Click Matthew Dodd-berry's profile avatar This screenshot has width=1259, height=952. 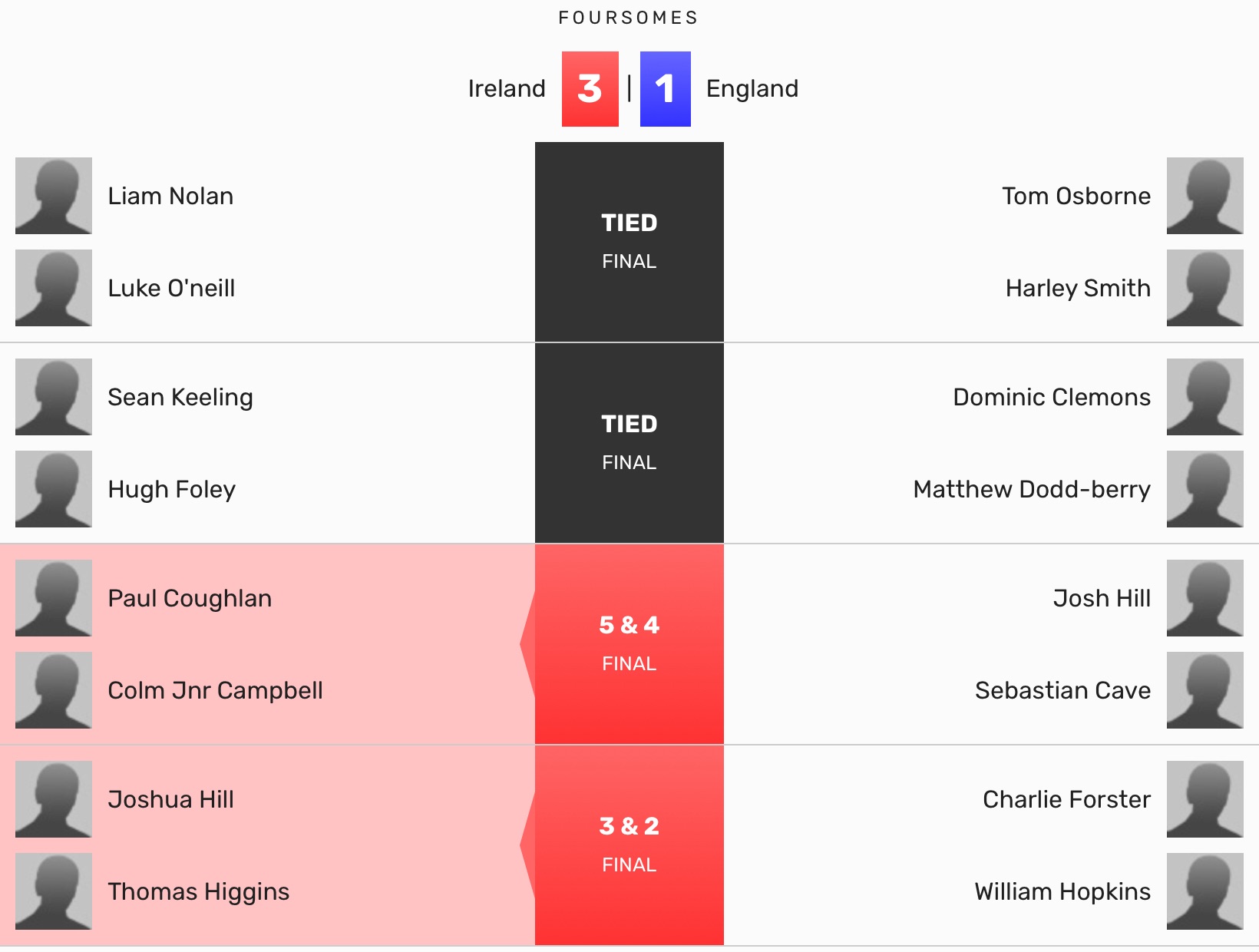(1204, 489)
